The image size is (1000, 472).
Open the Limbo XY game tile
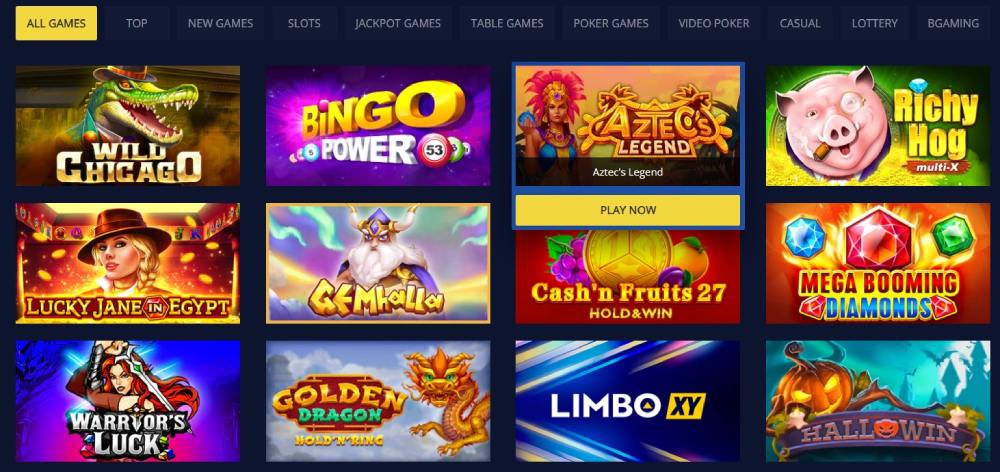pyautogui.click(x=628, y=401)
